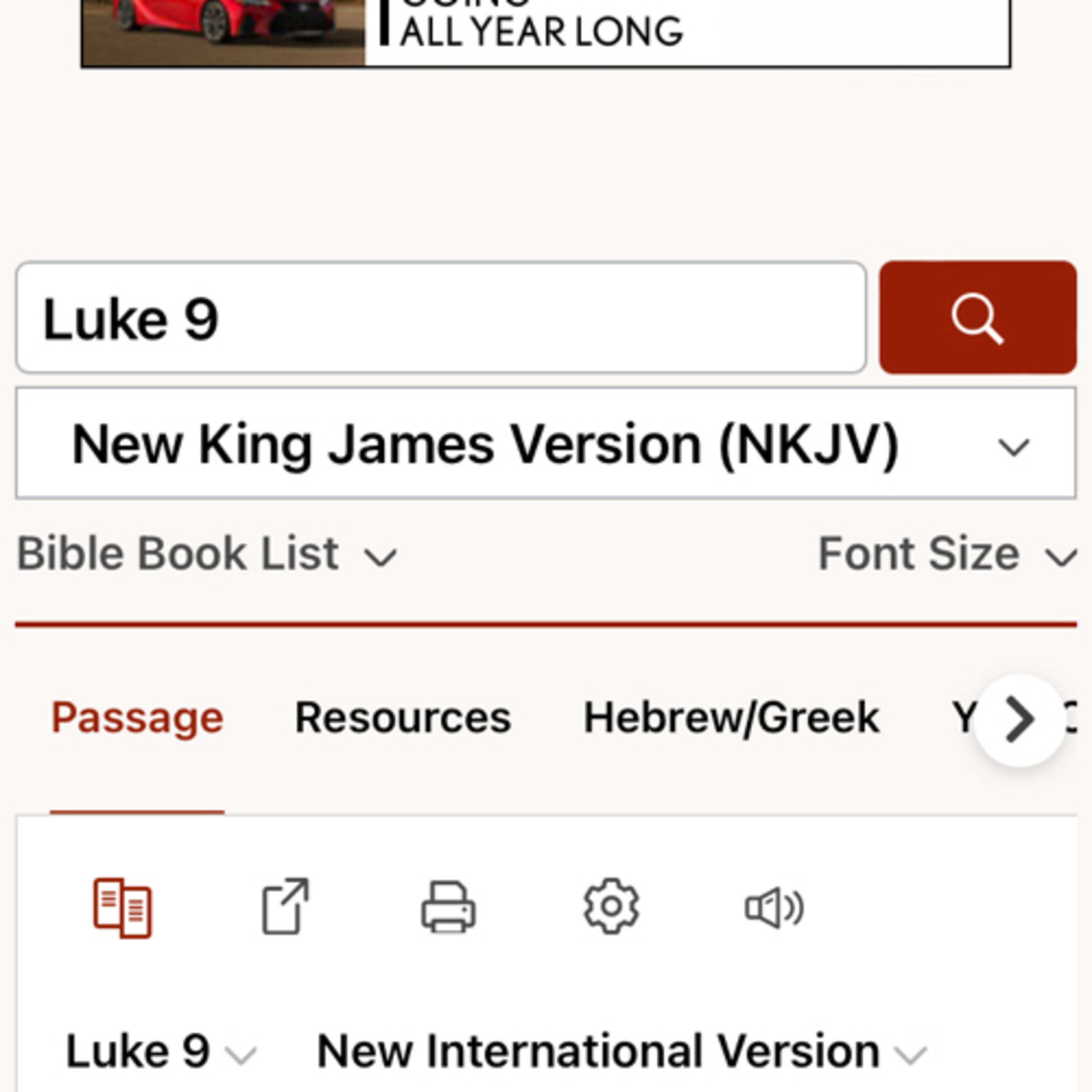The width and height of the screenshot is (1092, 1092).
Task: Click the share passage icon
Action: click(x=285, y=907)
